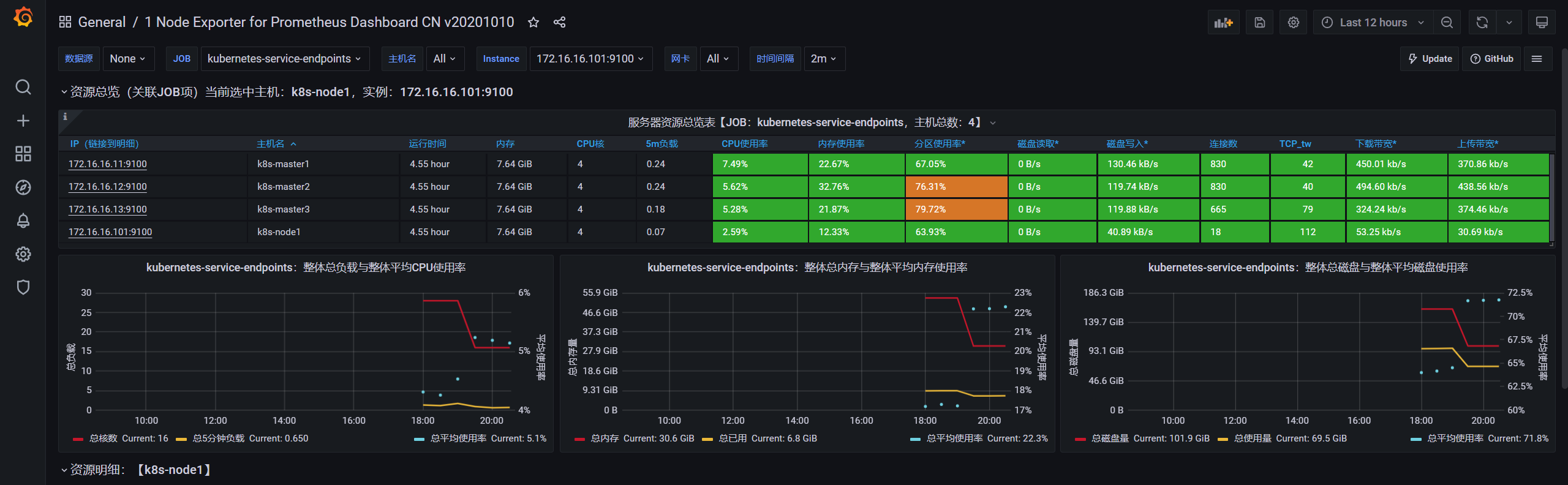This screenshot has width=1568, height=485.
Task: Open link 172.16.16.13:9100
Action: 108,209
